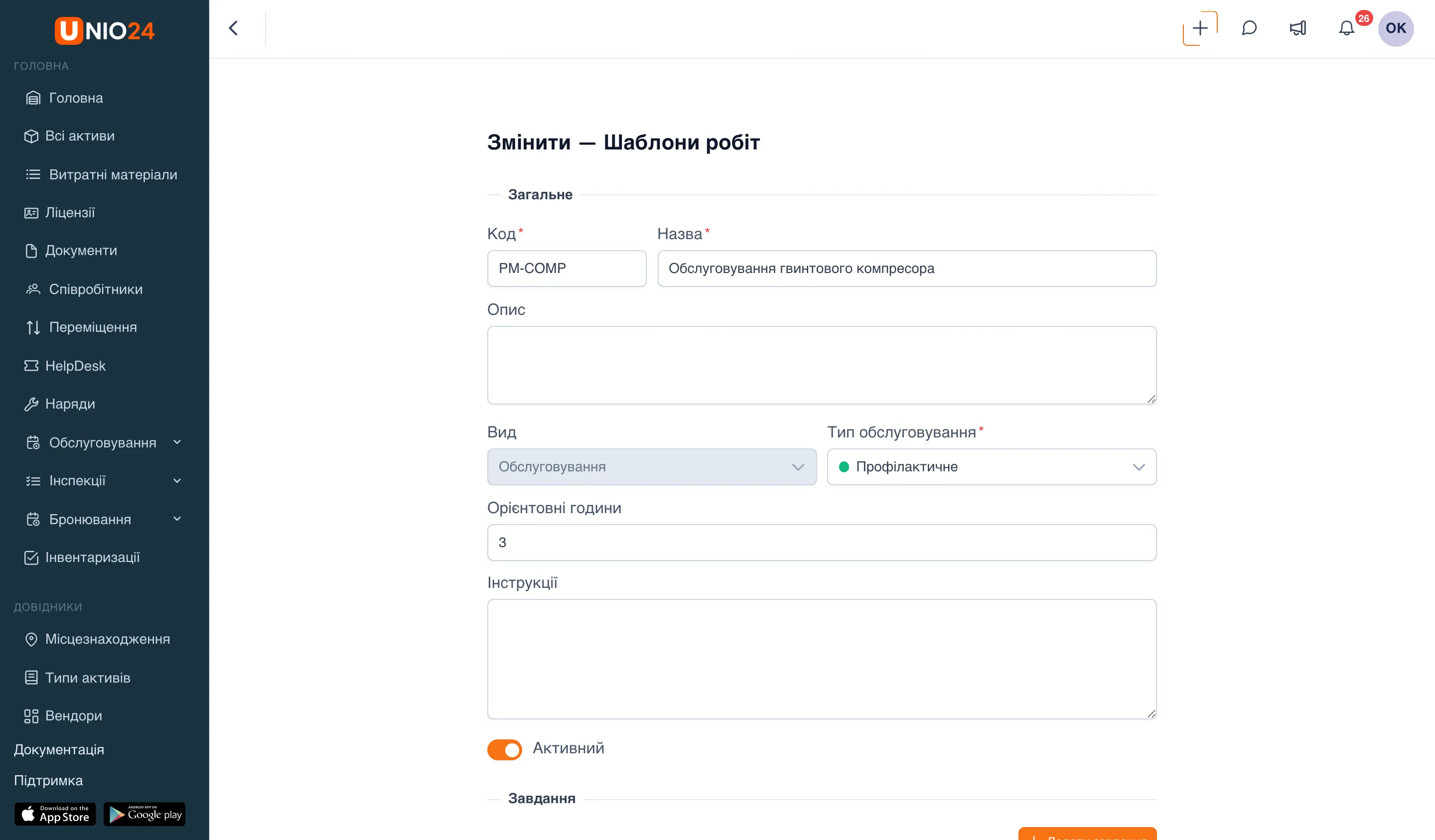Click the Місцезнаходження pin icon
Image resolution: width=1435 pixels, height=840 pixels.
[31, 639]
